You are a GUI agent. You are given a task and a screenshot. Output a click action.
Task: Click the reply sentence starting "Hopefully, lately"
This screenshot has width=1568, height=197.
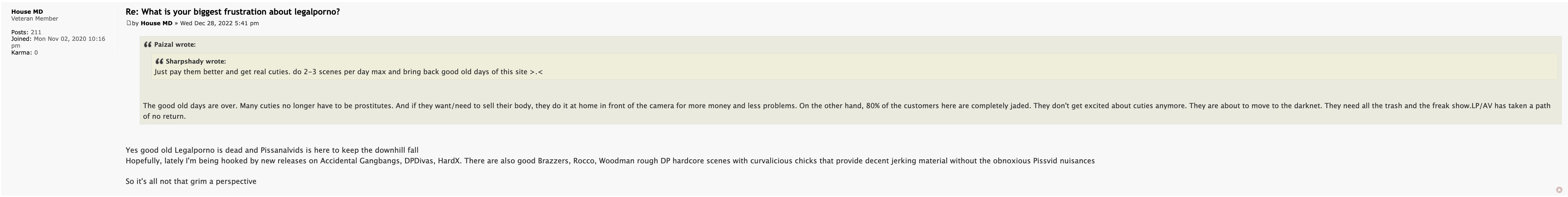coord(609,161)
